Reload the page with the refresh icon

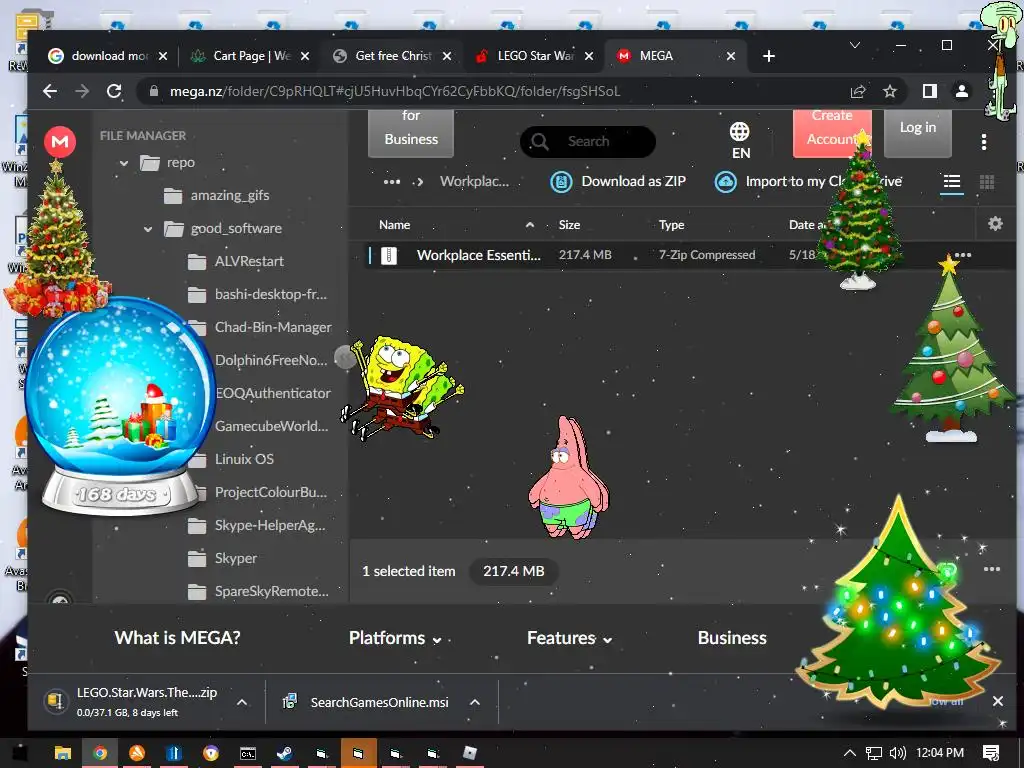click(x=114, y=91)
